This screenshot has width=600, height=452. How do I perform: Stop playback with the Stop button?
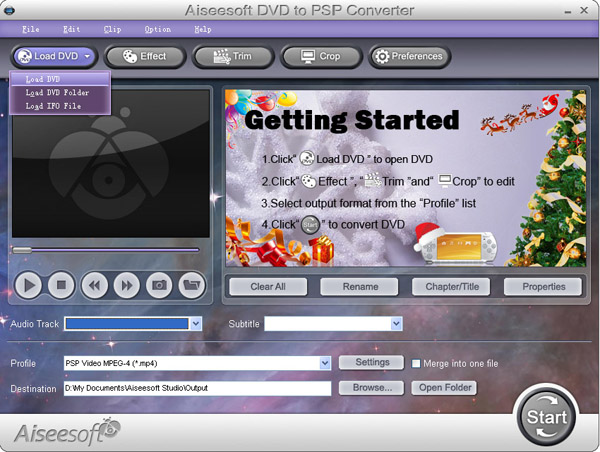click(61, 285)
